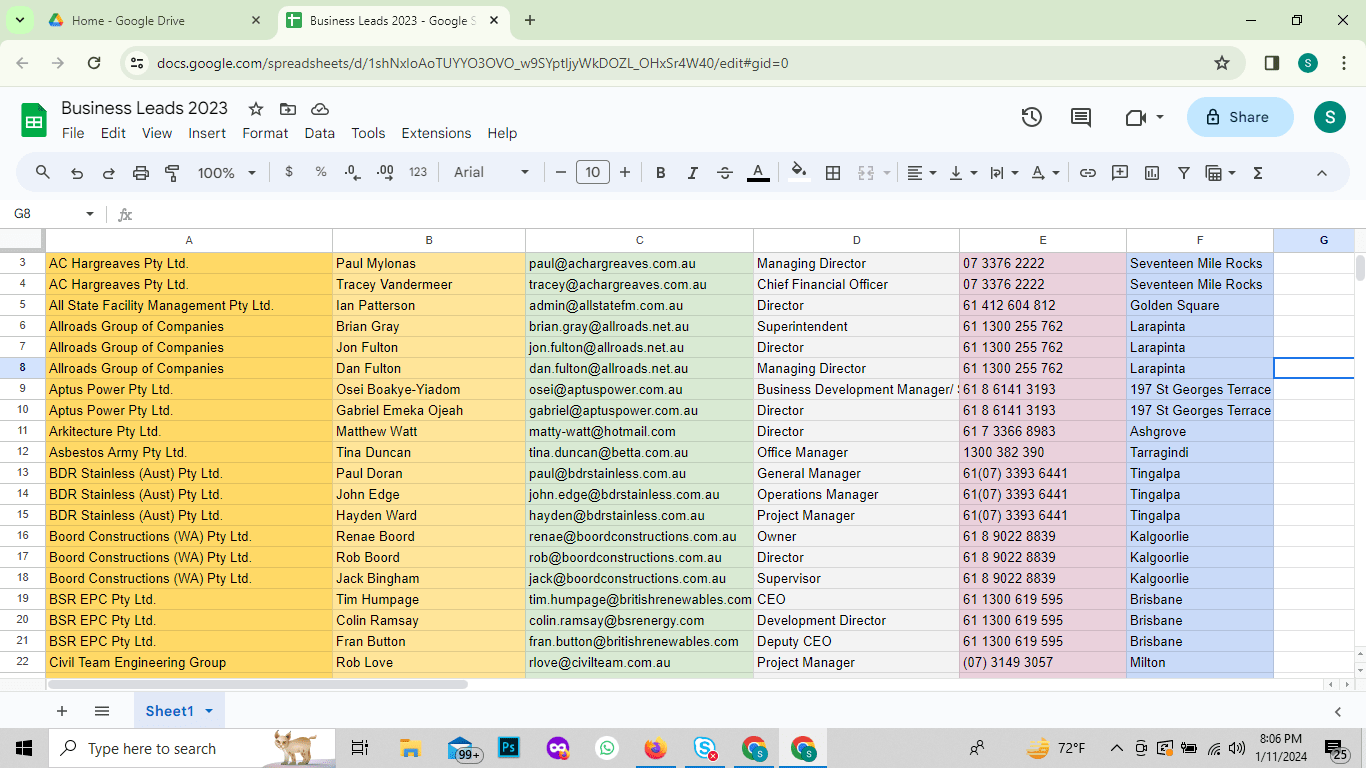Open the Insert menu
Viewport: 1366px width, 768px height.
click(207, 133)
